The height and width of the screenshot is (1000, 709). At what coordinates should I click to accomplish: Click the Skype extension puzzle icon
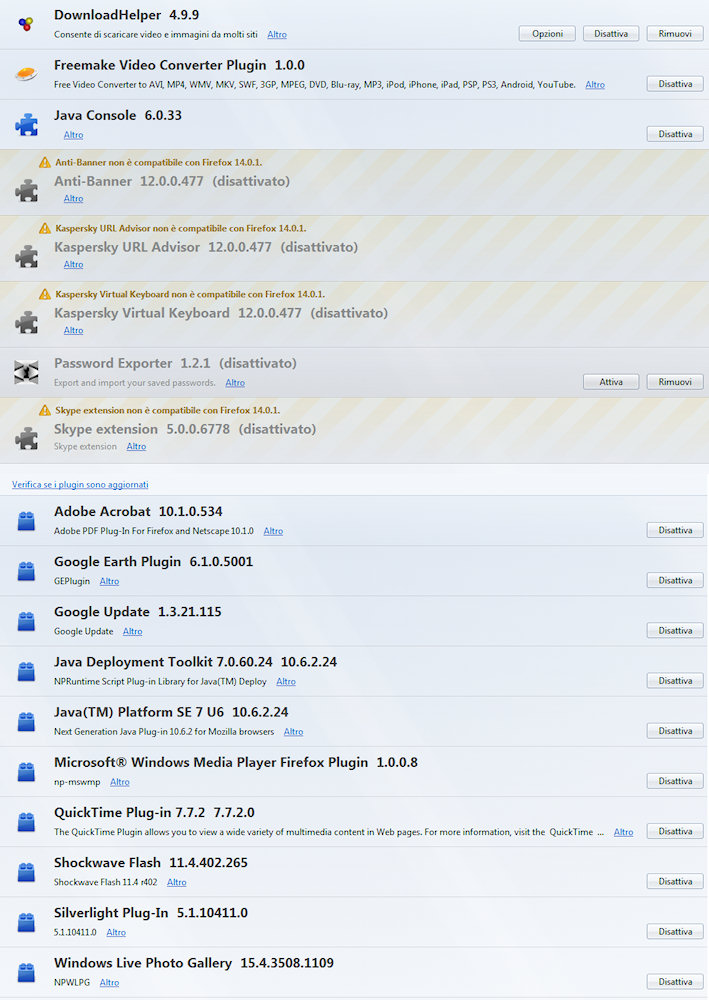tap(26, 438)
